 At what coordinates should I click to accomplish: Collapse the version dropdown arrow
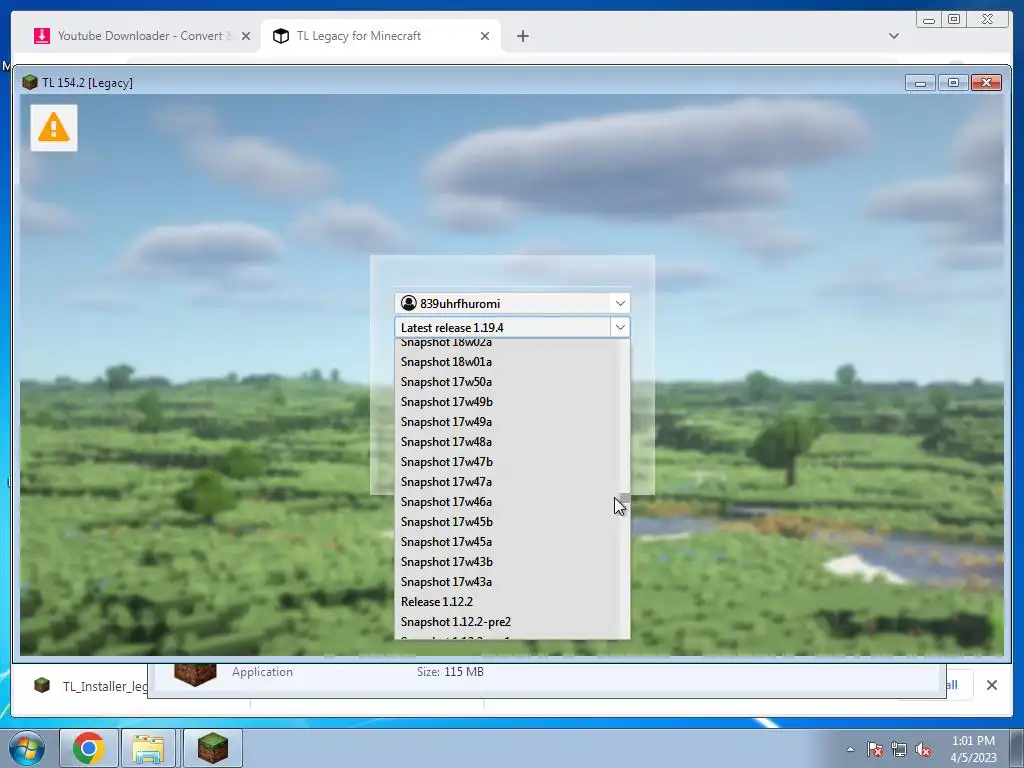pos(620,327)
